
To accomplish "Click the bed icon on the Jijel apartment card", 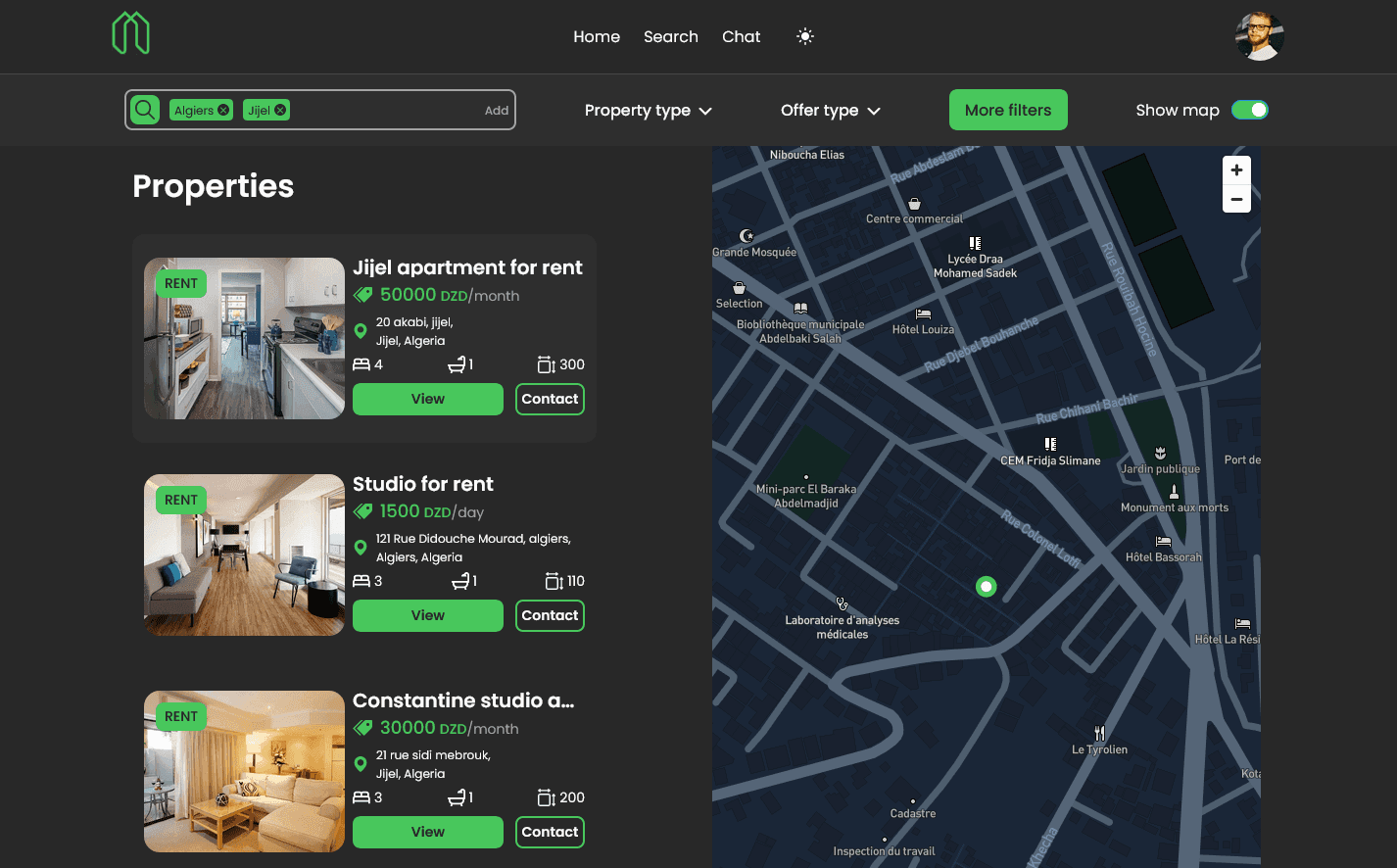I will 361,363.
